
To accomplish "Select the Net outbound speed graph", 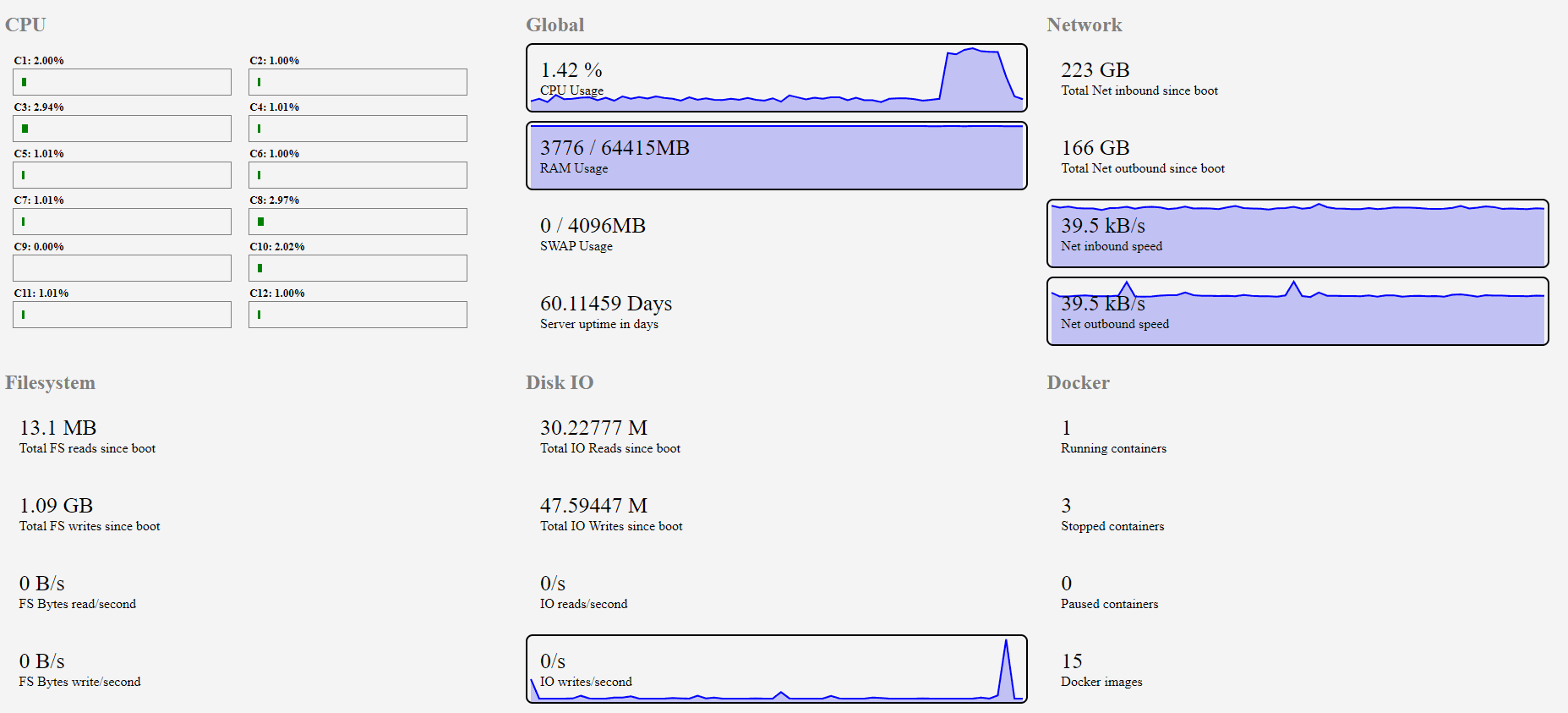I will coord(1297,311).
